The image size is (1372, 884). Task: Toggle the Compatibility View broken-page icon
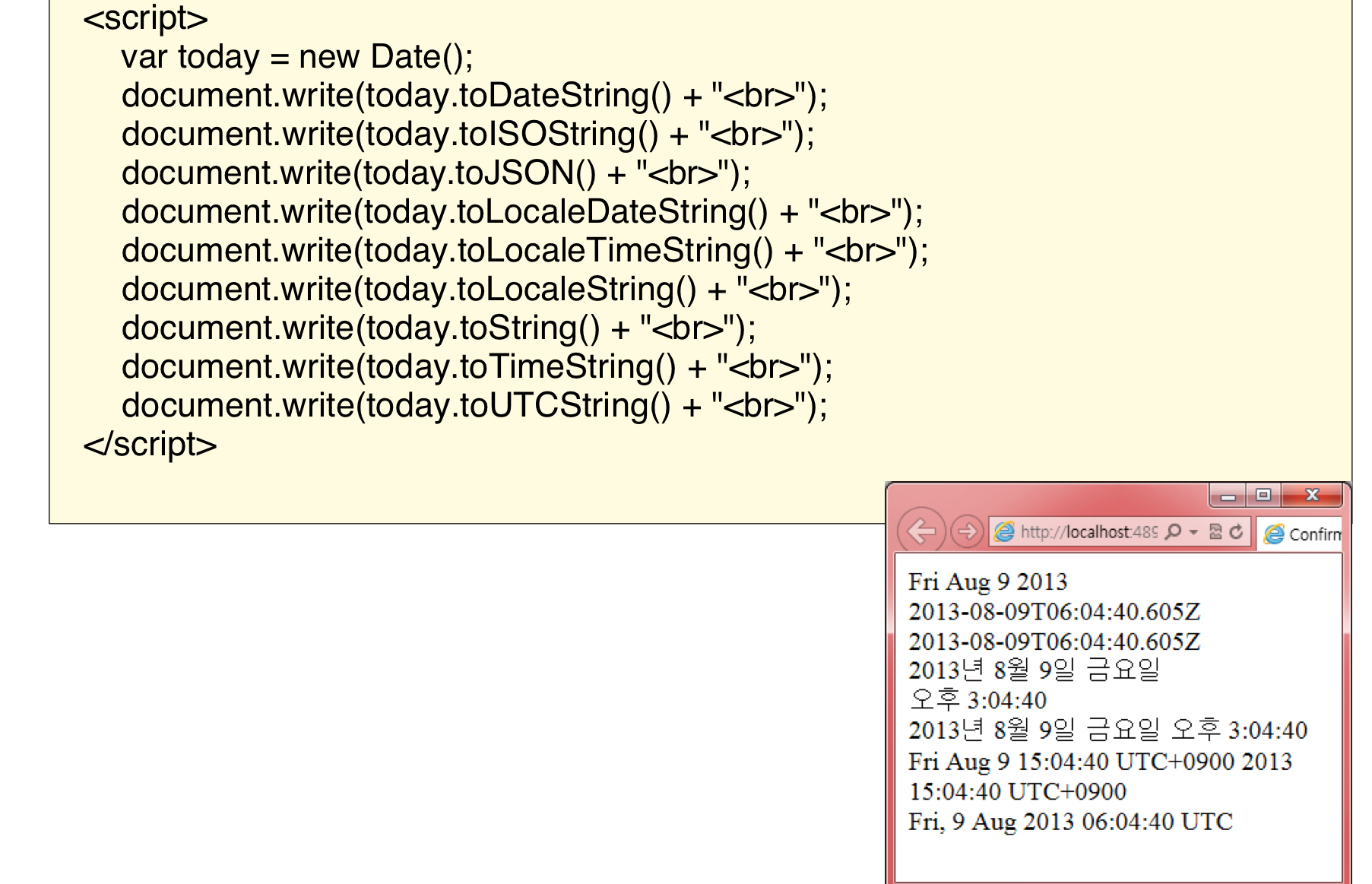[1215, 531]
